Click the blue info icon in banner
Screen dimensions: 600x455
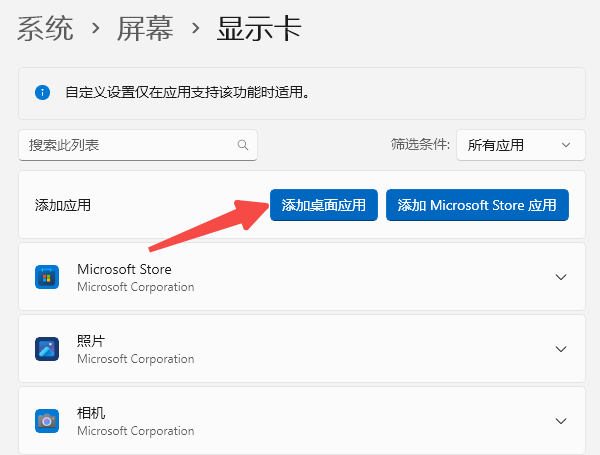point(43,93)
